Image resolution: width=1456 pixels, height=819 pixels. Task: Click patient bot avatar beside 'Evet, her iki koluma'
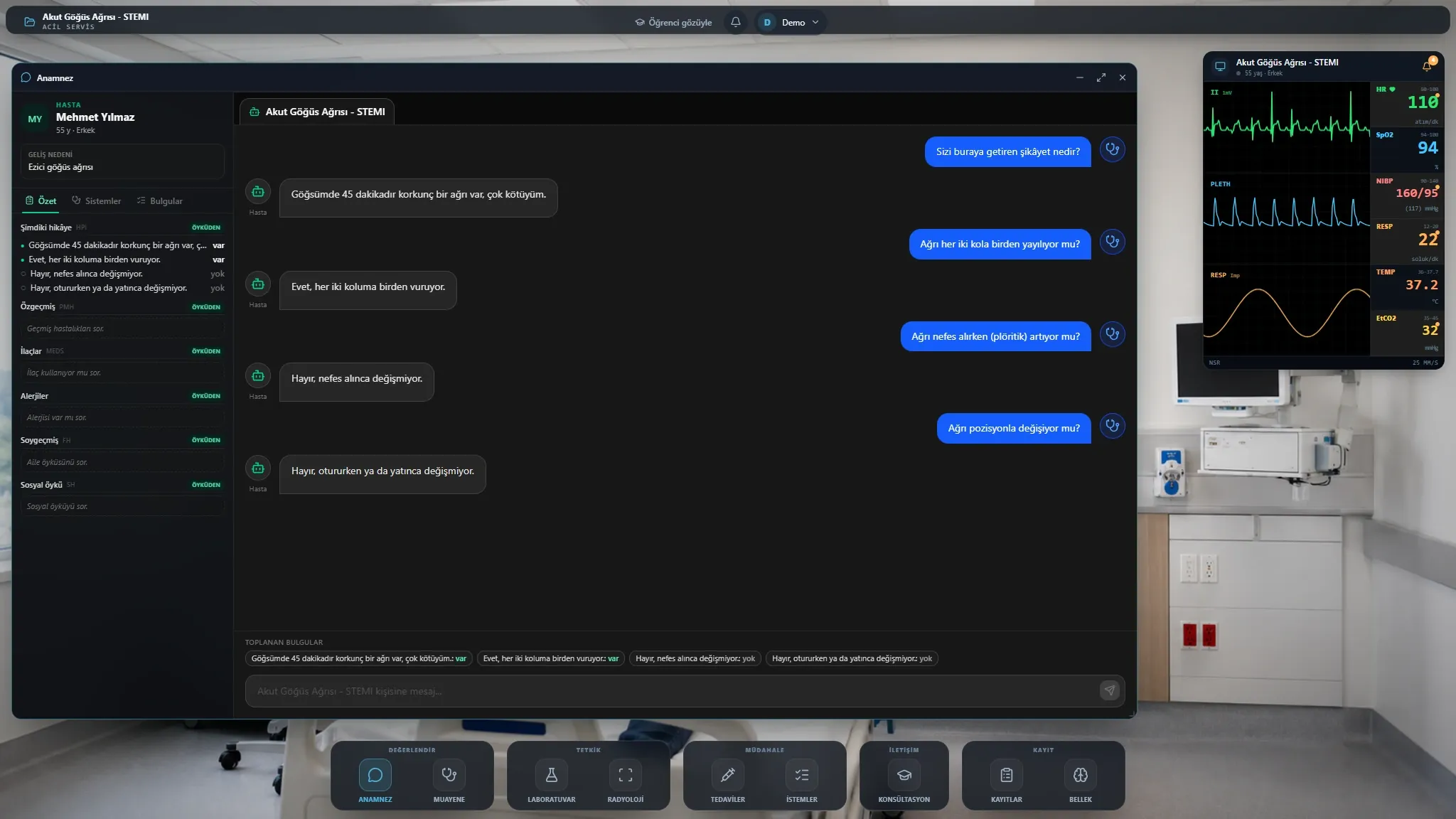258,284
